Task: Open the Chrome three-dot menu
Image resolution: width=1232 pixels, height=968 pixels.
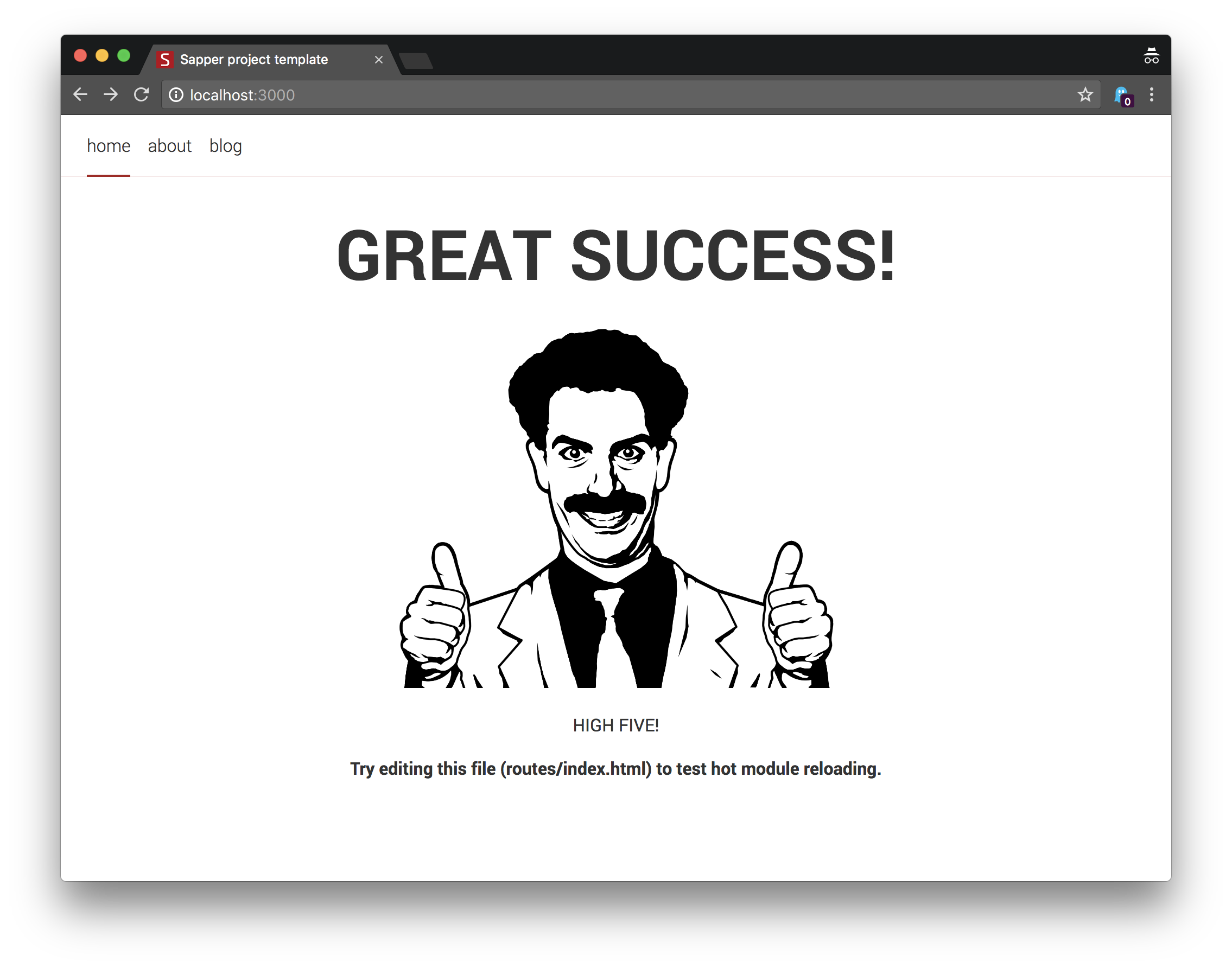Action: click(x=1152, y=94)
